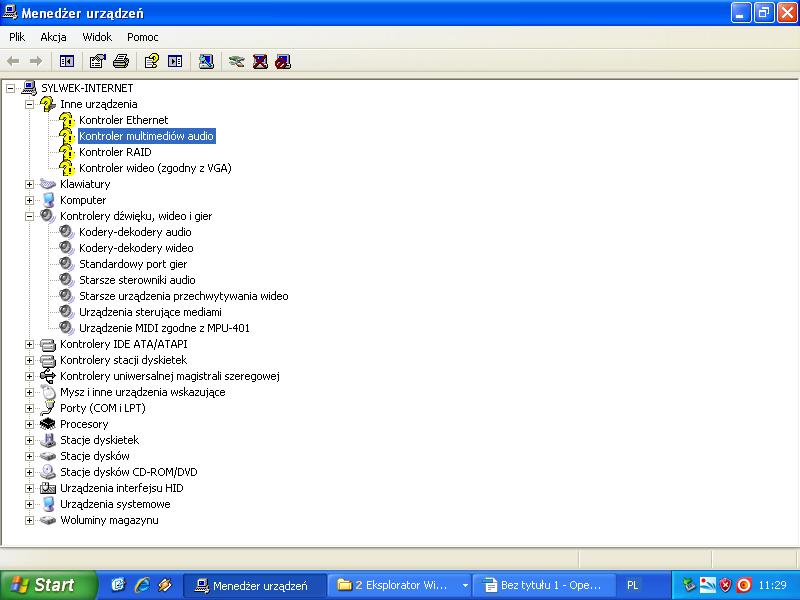
Task: Click the Print toolbar icon
Action: [x=121, y=62]
